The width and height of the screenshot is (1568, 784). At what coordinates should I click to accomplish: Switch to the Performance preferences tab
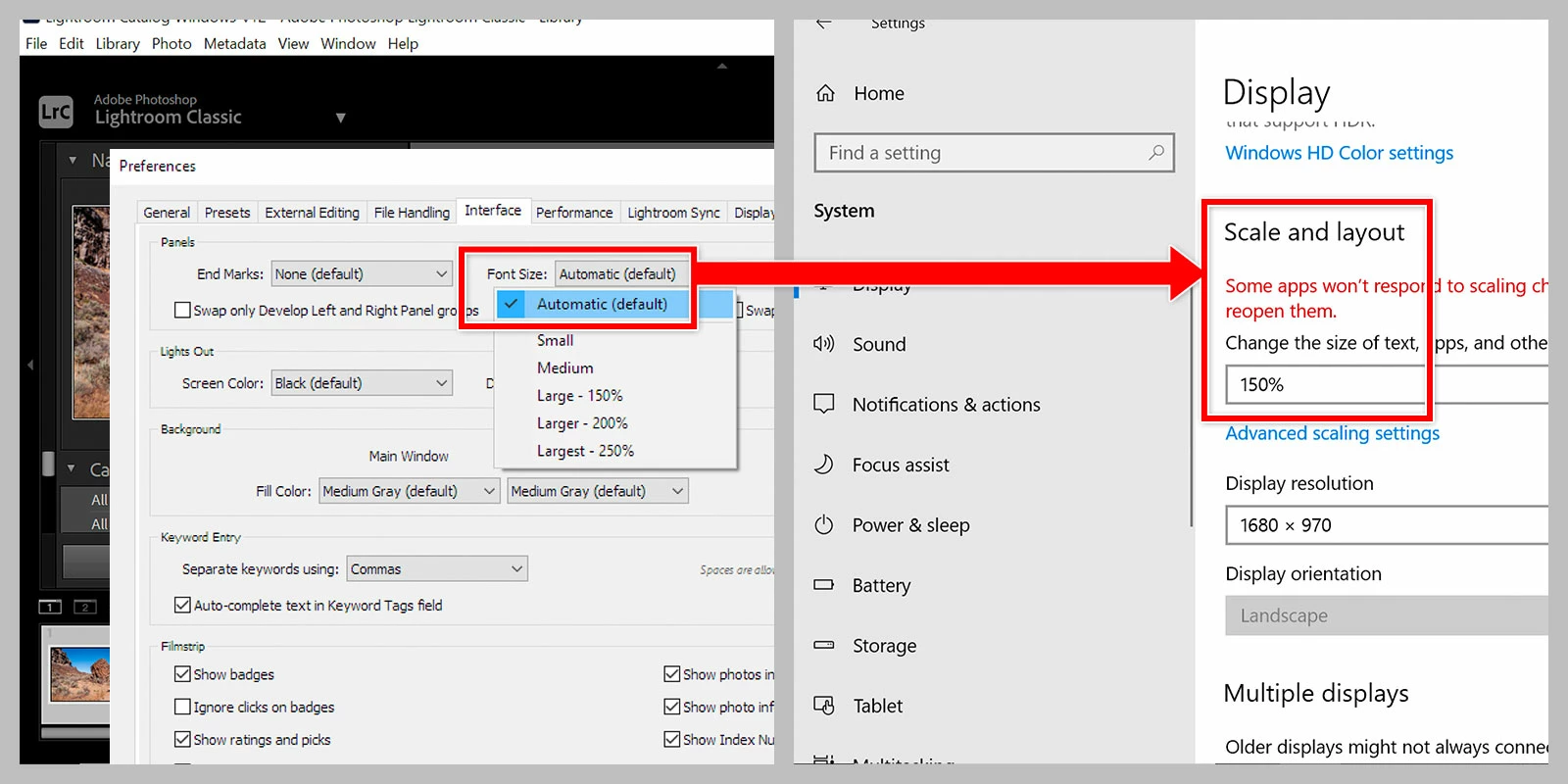coord(574,212)
